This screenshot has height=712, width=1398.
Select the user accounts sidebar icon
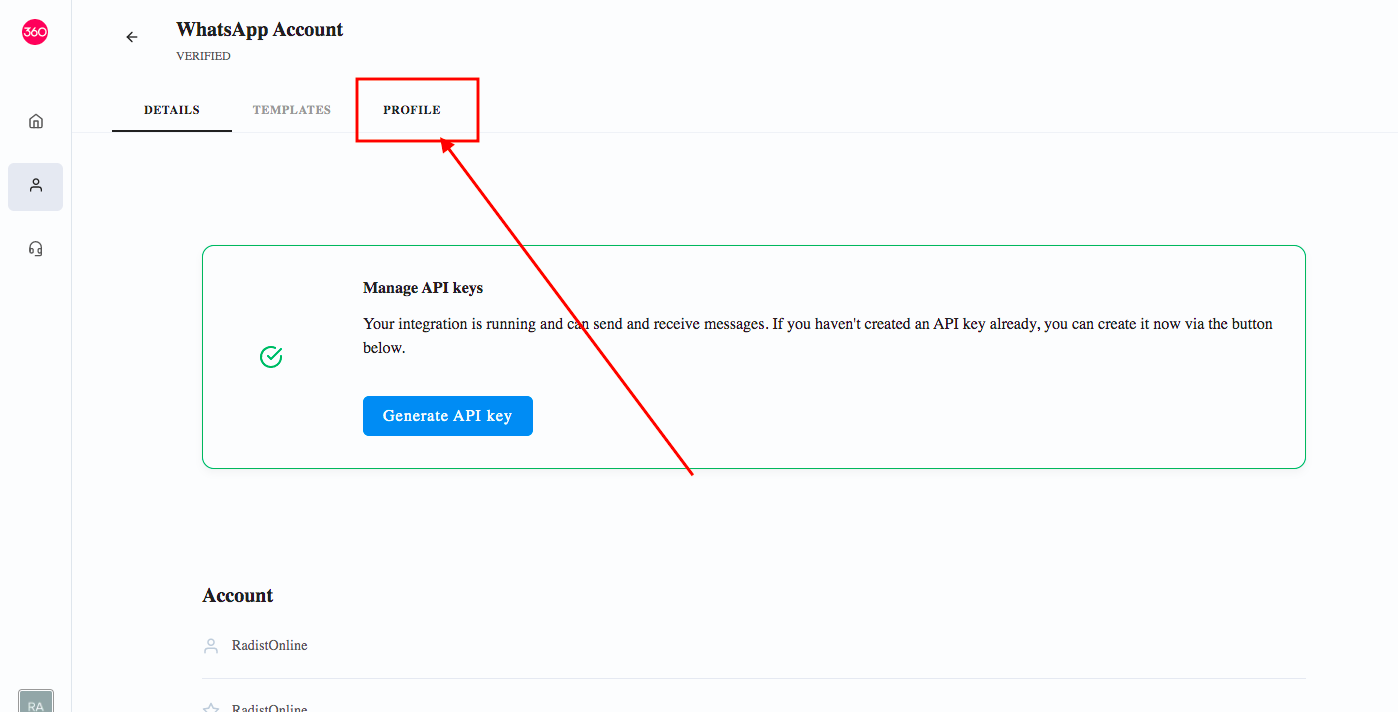point(36,186)
